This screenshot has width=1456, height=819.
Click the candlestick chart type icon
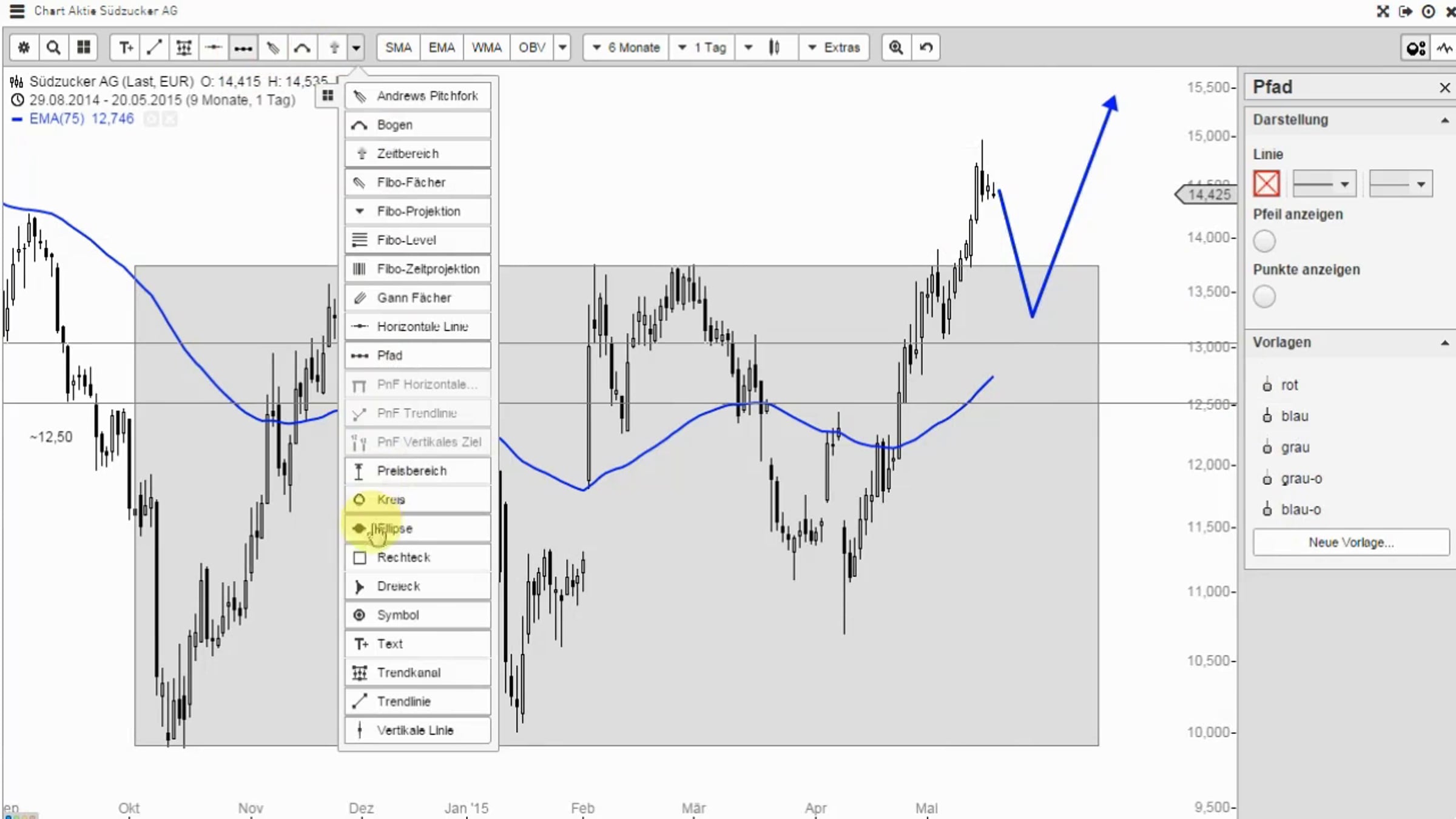[774, 47]
